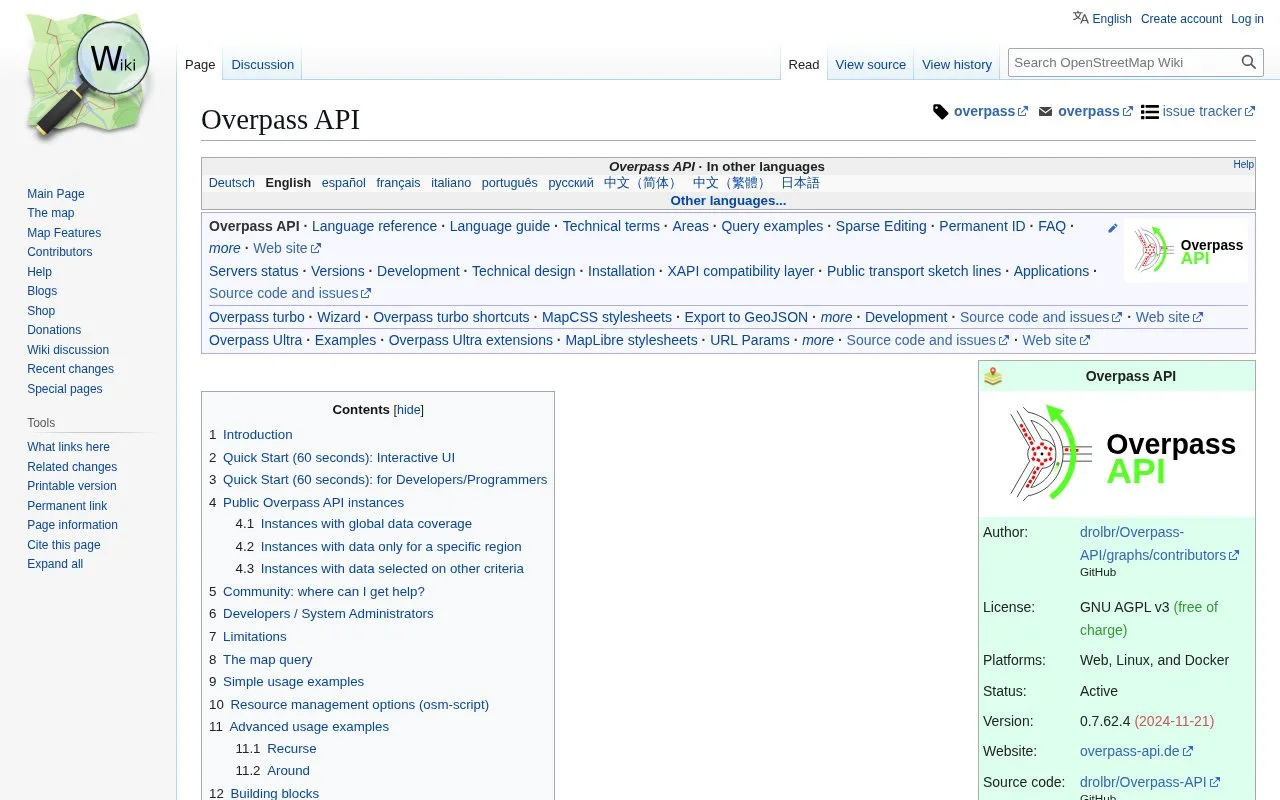Open Printable version link
The width and height of the screenshot is (1280, 800).
(x=72, y=486)
